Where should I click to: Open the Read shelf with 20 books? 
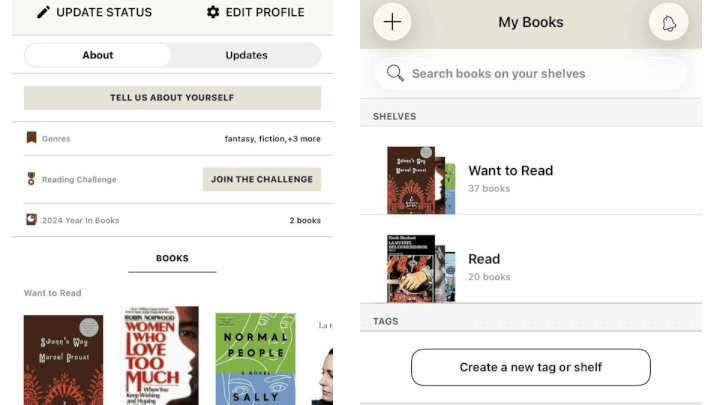tap(484, 267)
